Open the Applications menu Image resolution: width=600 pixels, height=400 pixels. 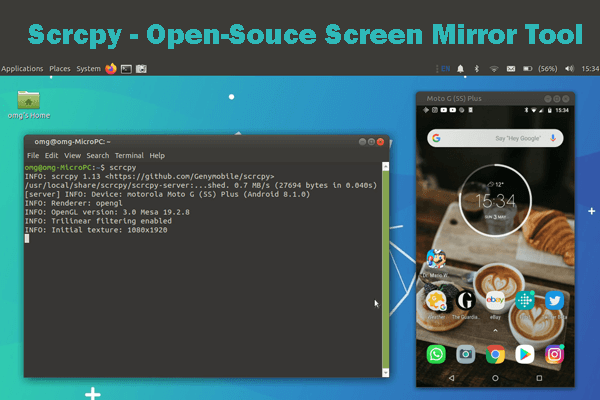(22, 69)
